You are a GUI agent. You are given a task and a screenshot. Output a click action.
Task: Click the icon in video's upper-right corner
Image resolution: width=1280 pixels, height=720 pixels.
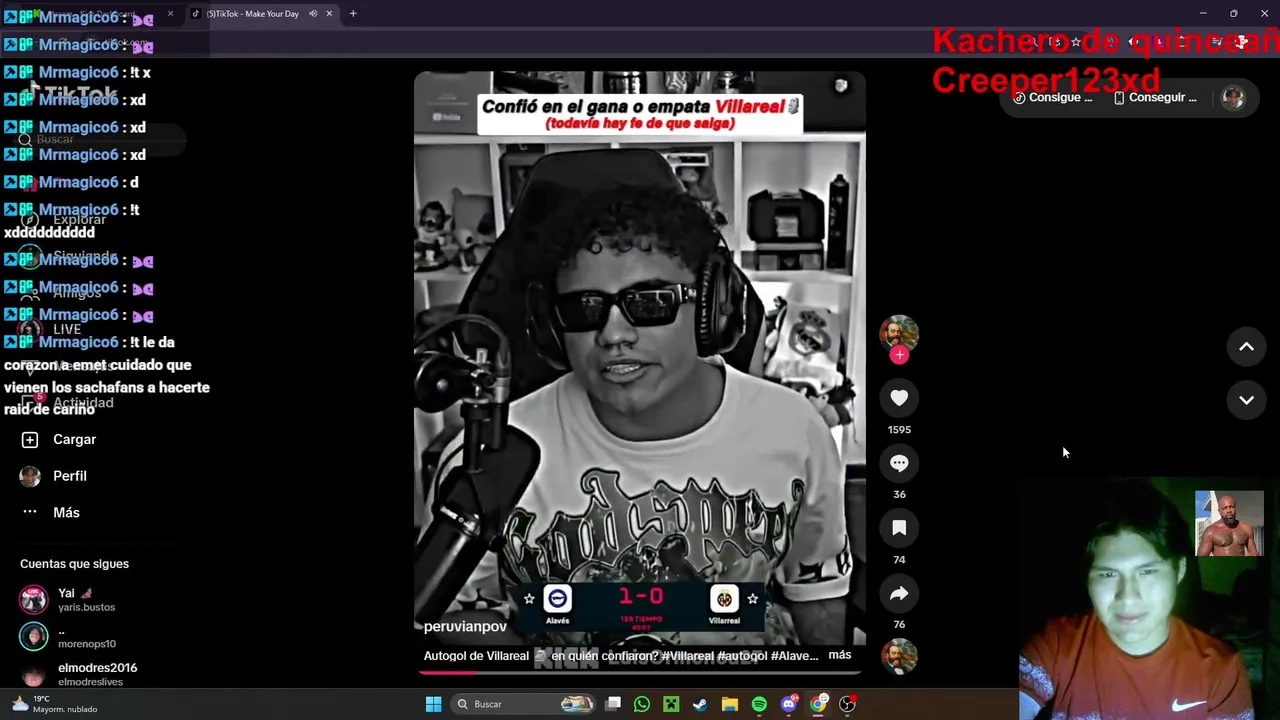point(841,86)
